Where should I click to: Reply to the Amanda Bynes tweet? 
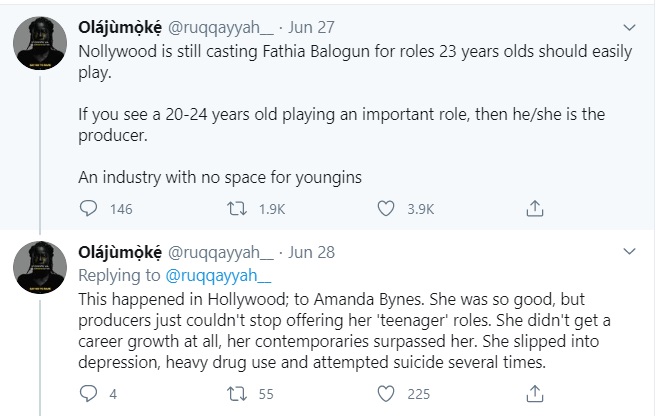click(x=88, y=394)
